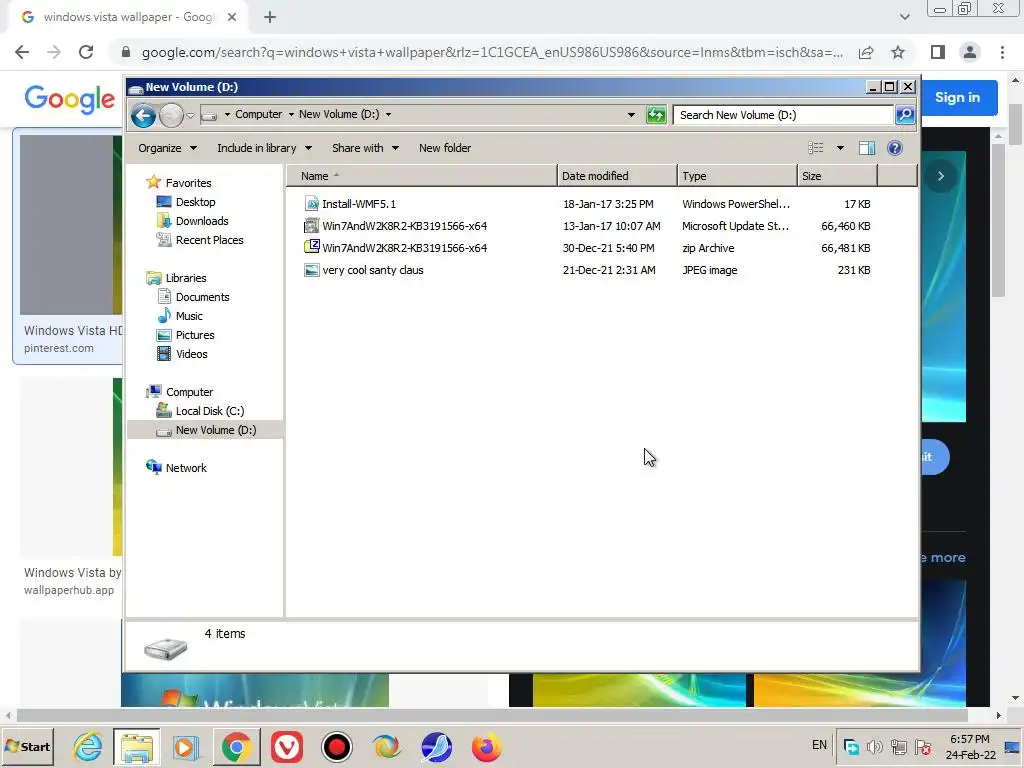Screen dimensions: 1024x768
Task: Open Chrome three-dot menu
Action: pyautogui.click(x=1002, y=52)
